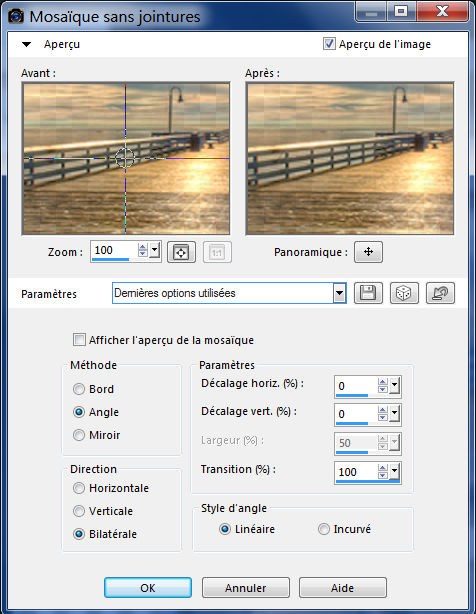476x614 pixels.
Task: Collapse the Aperçu section triangle
Action: click(x=26, y=44)
